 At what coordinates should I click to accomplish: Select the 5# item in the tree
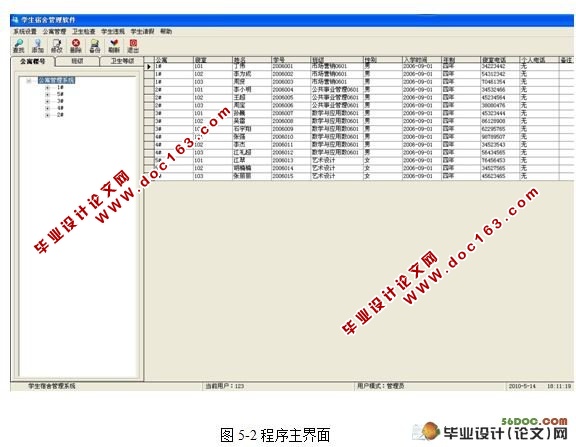(60, 95)
